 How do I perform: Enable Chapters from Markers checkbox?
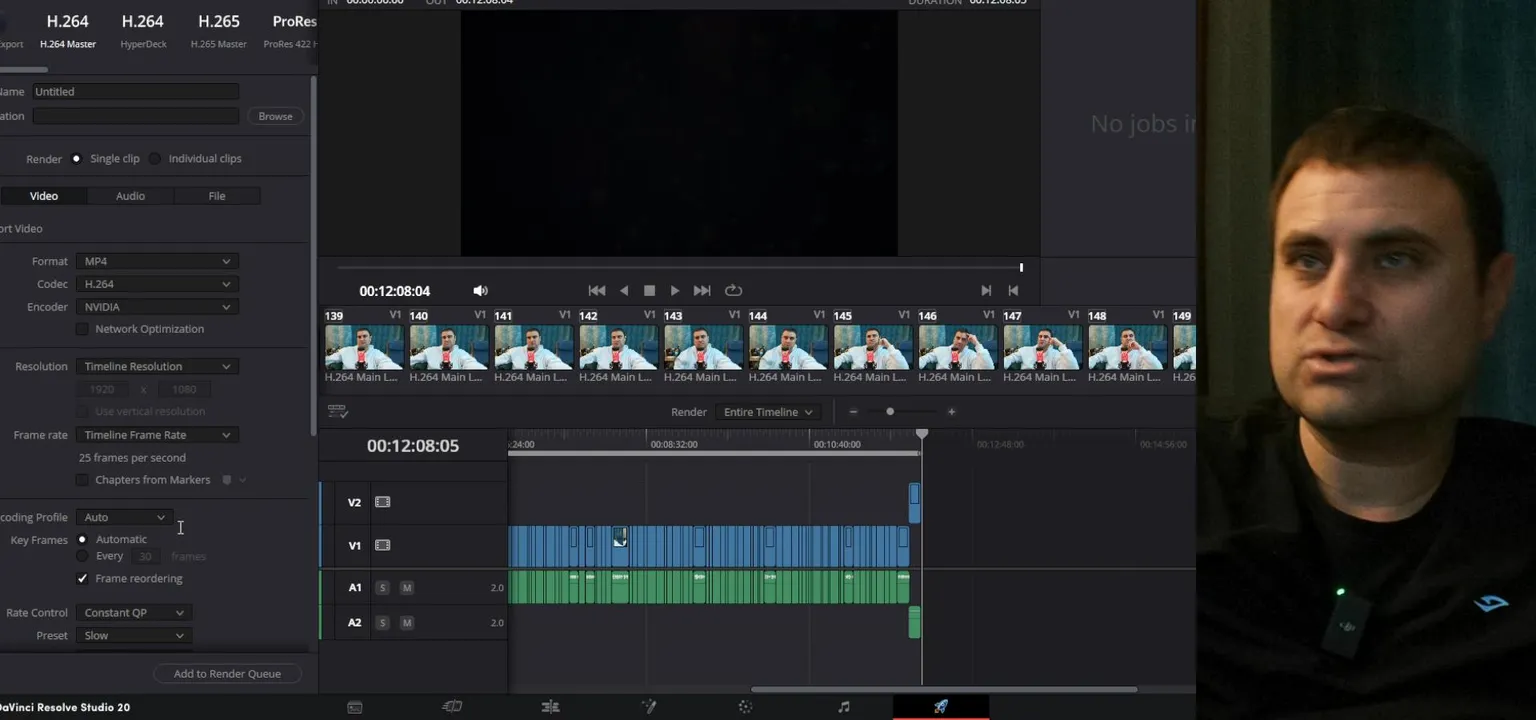pyautogui.click(x=83, y=480)
